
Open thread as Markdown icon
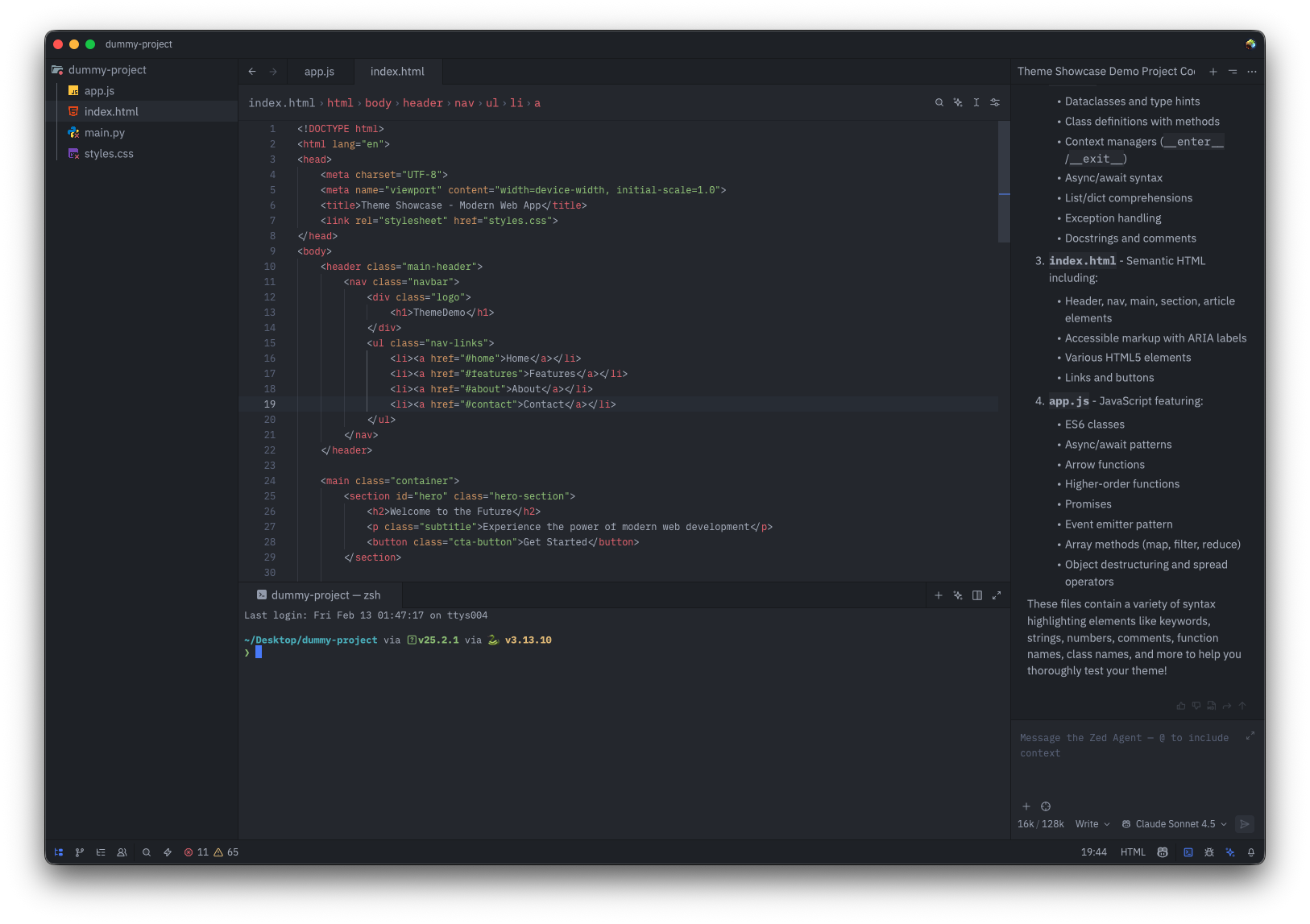click(1212, 706)
